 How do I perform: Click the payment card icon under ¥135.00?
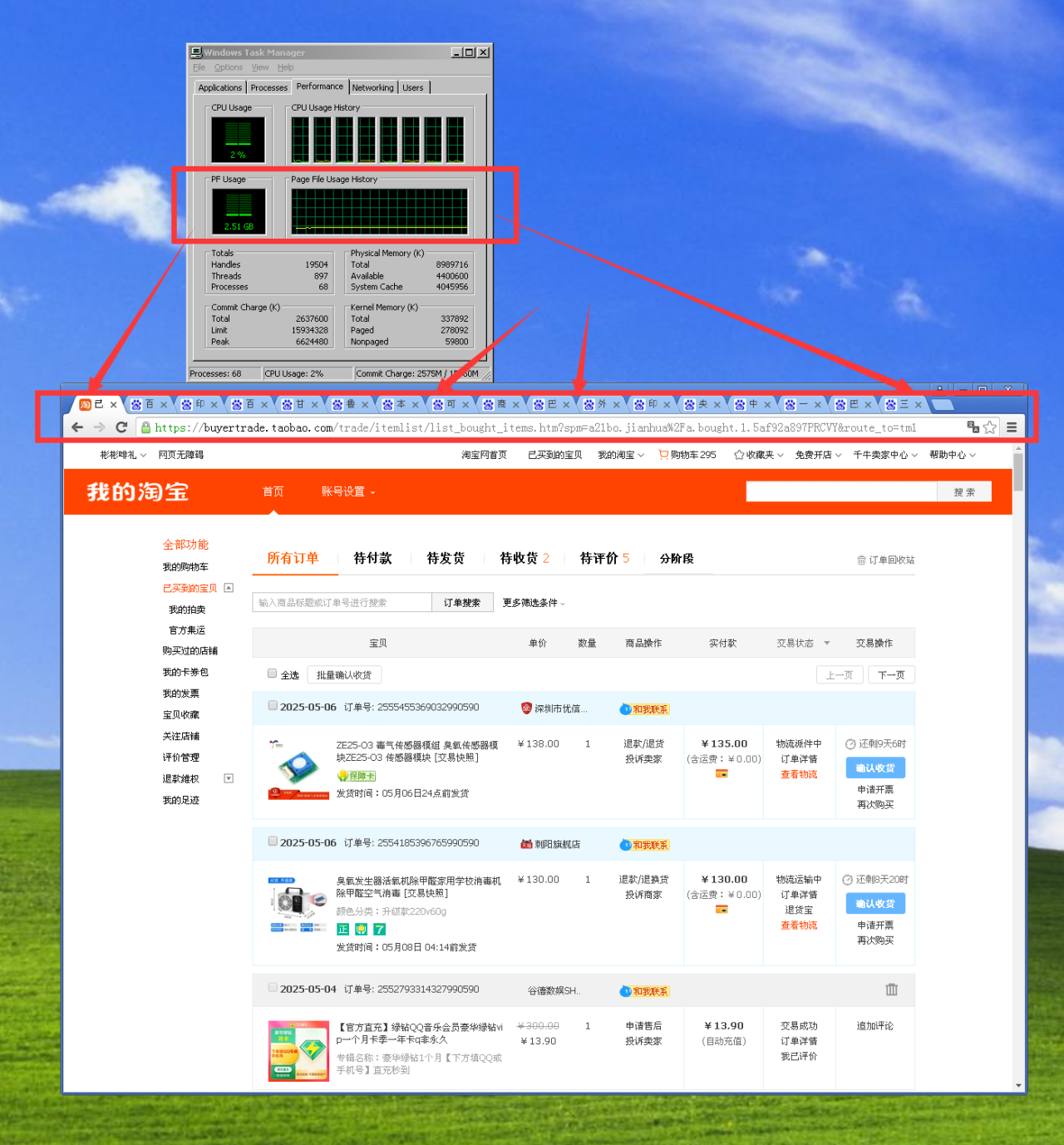pyautogui.click(x=722, y=774)
